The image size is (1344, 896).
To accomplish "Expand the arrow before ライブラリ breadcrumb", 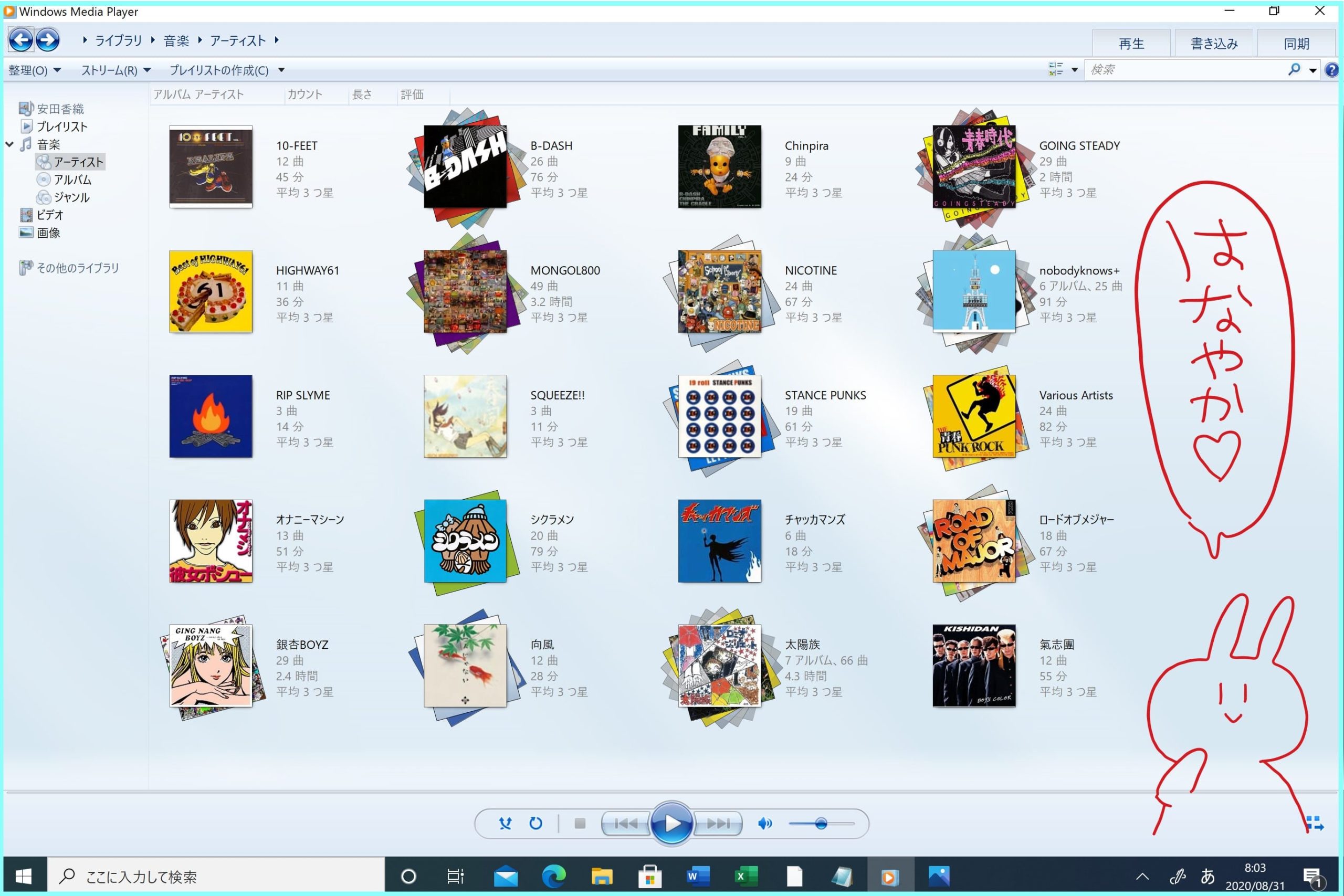I will [85, 40].
